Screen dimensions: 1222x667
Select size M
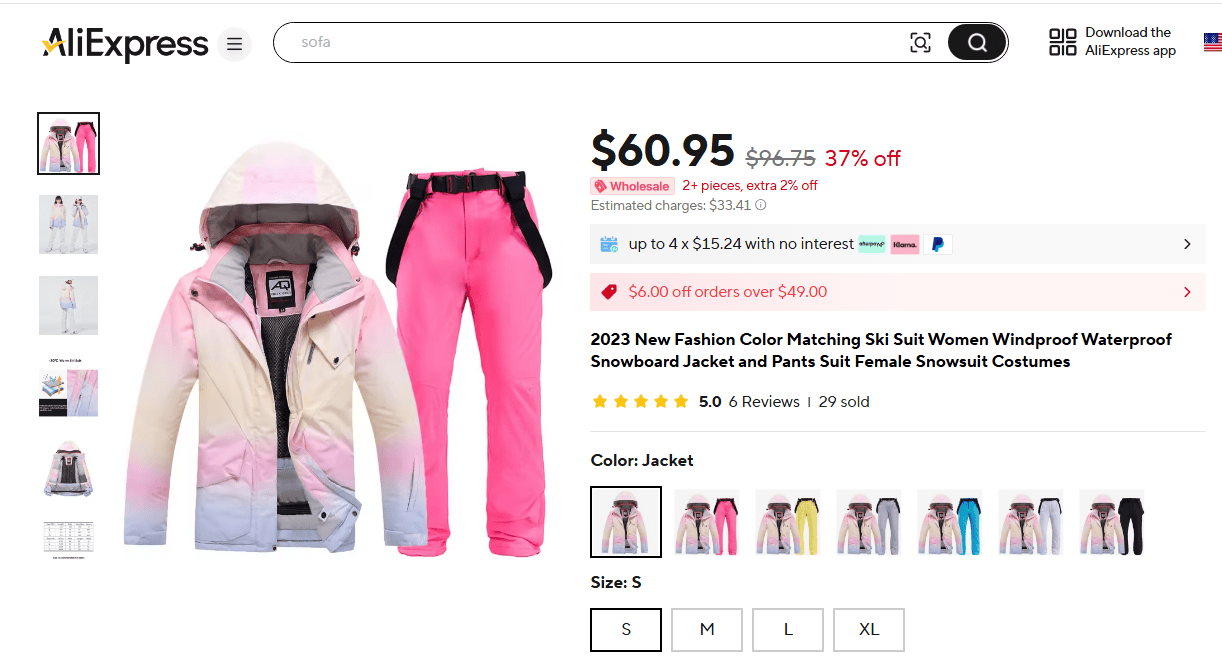tap(707, 630)
